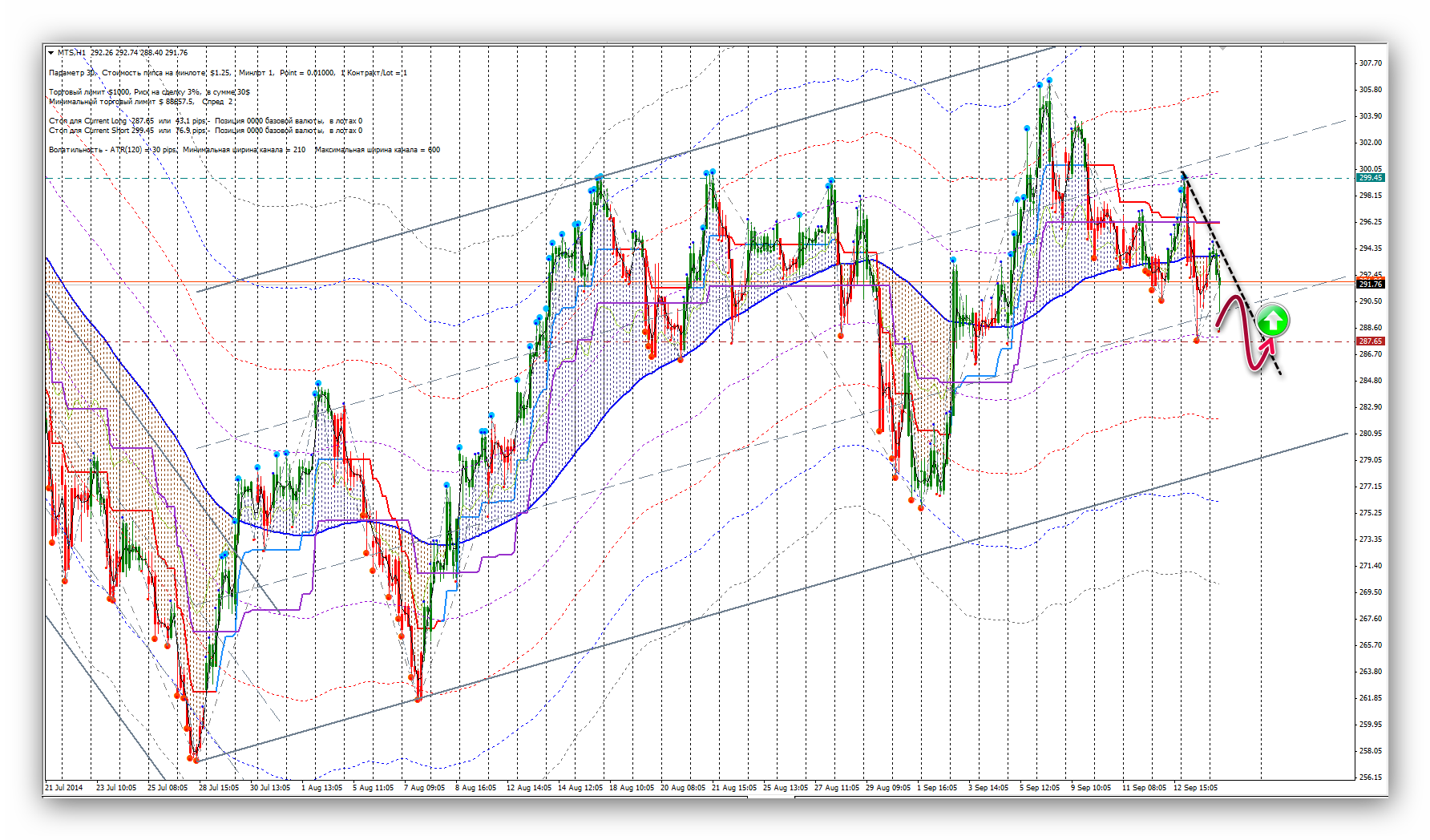This screenshot has width=1430, height=840.
Task: Click the 1 Sep 16:05 time label
Action: 937,788
